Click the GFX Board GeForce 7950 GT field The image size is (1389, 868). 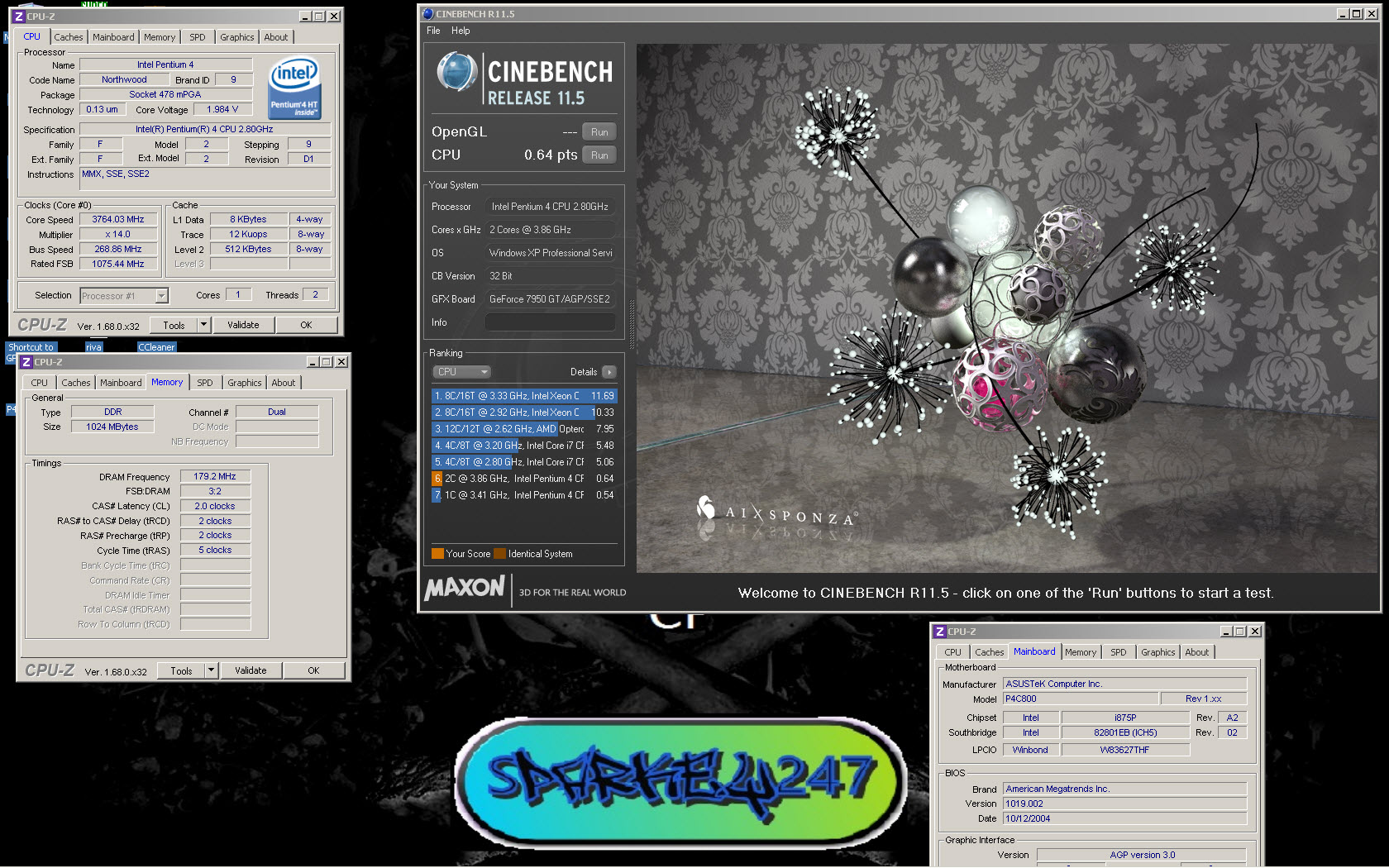tap(550, 299)
